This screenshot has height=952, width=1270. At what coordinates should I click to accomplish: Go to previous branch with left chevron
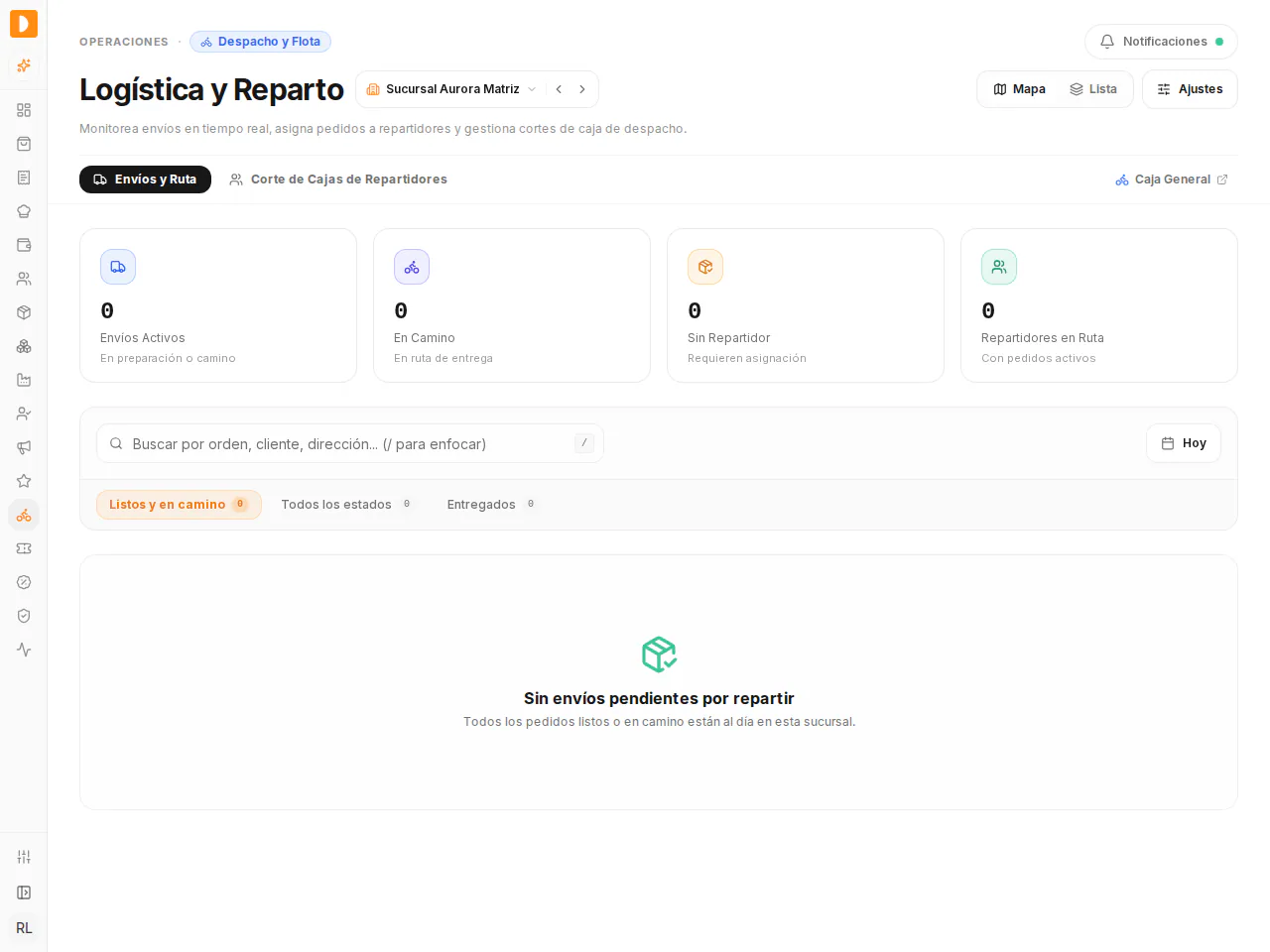[559, 89]
